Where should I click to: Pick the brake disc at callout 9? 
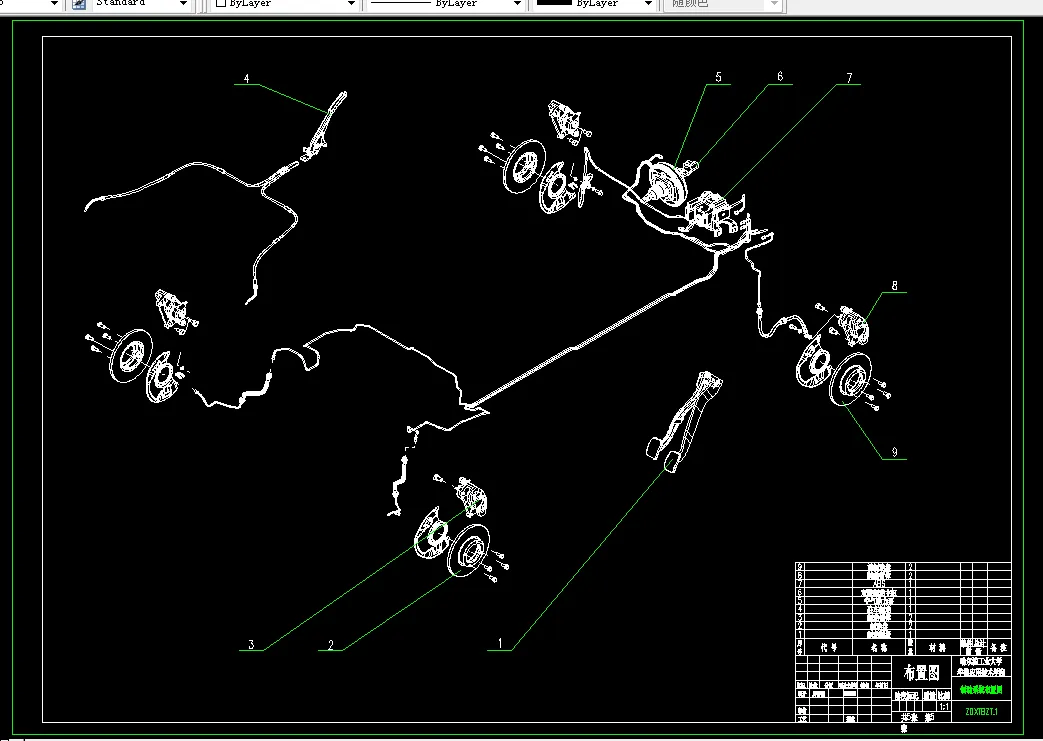pos(850,378)
